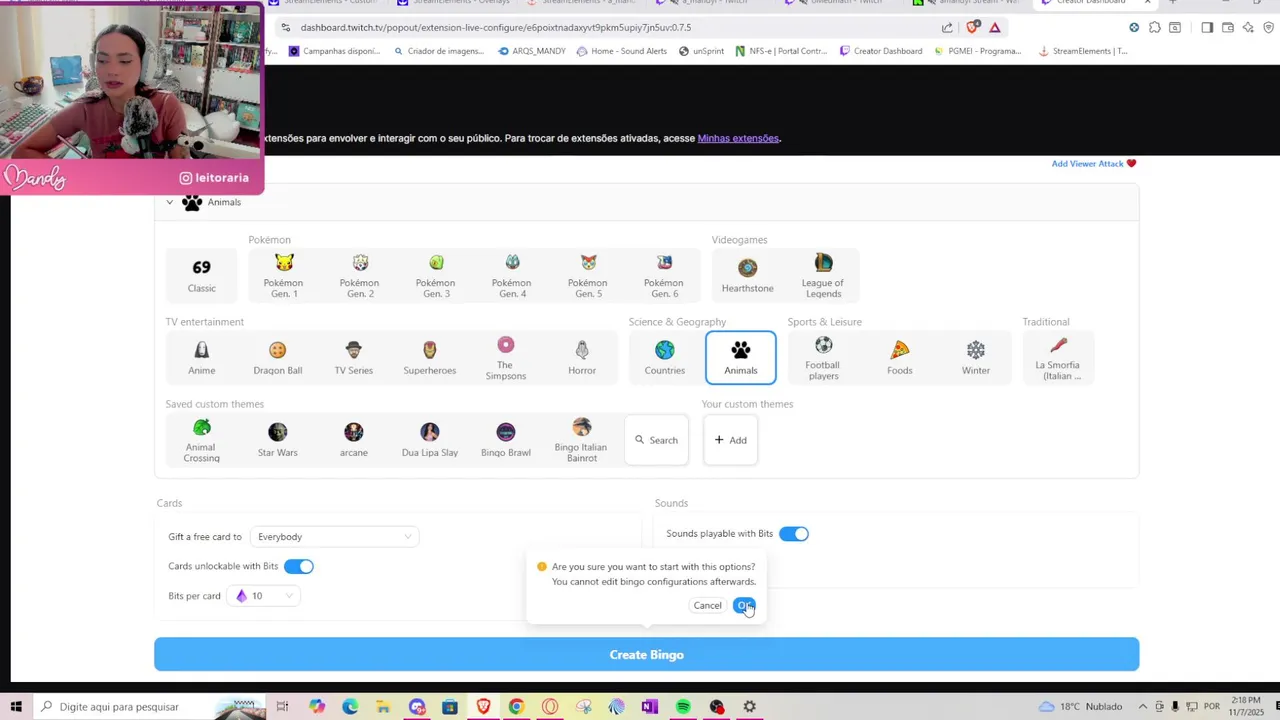Choose the Pokémon Gen. 5 theme
This screenshot has width=1280, height=720.
(x=588, y=275)
